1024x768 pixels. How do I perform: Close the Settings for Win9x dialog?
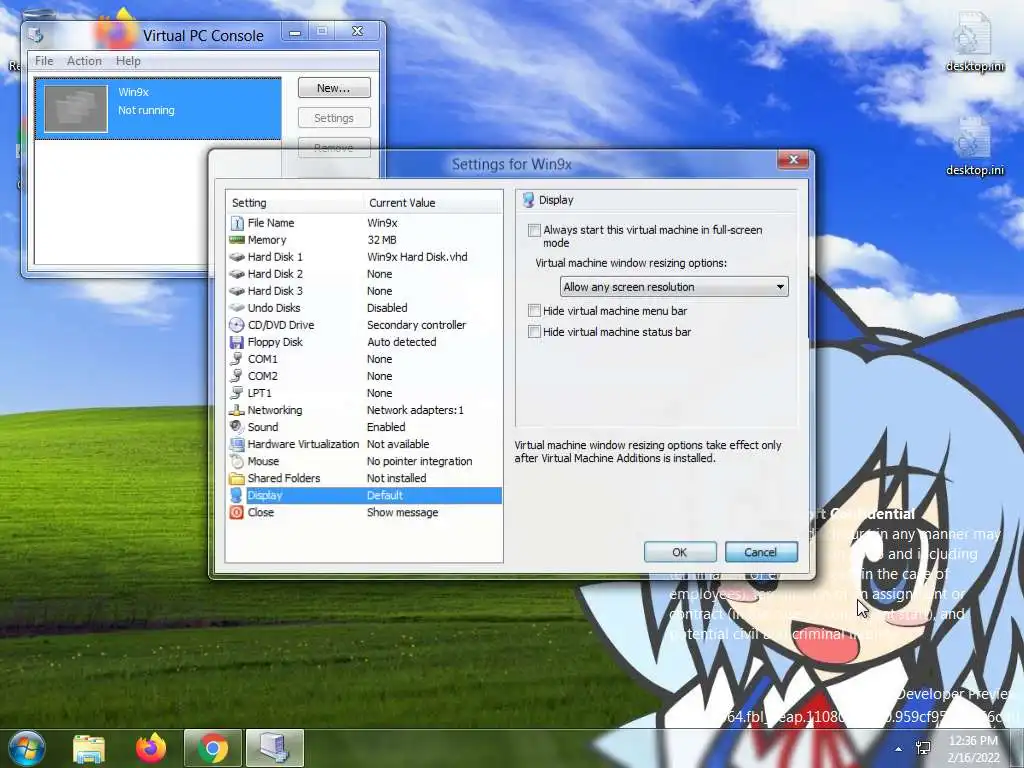click(x=793, y=159)
